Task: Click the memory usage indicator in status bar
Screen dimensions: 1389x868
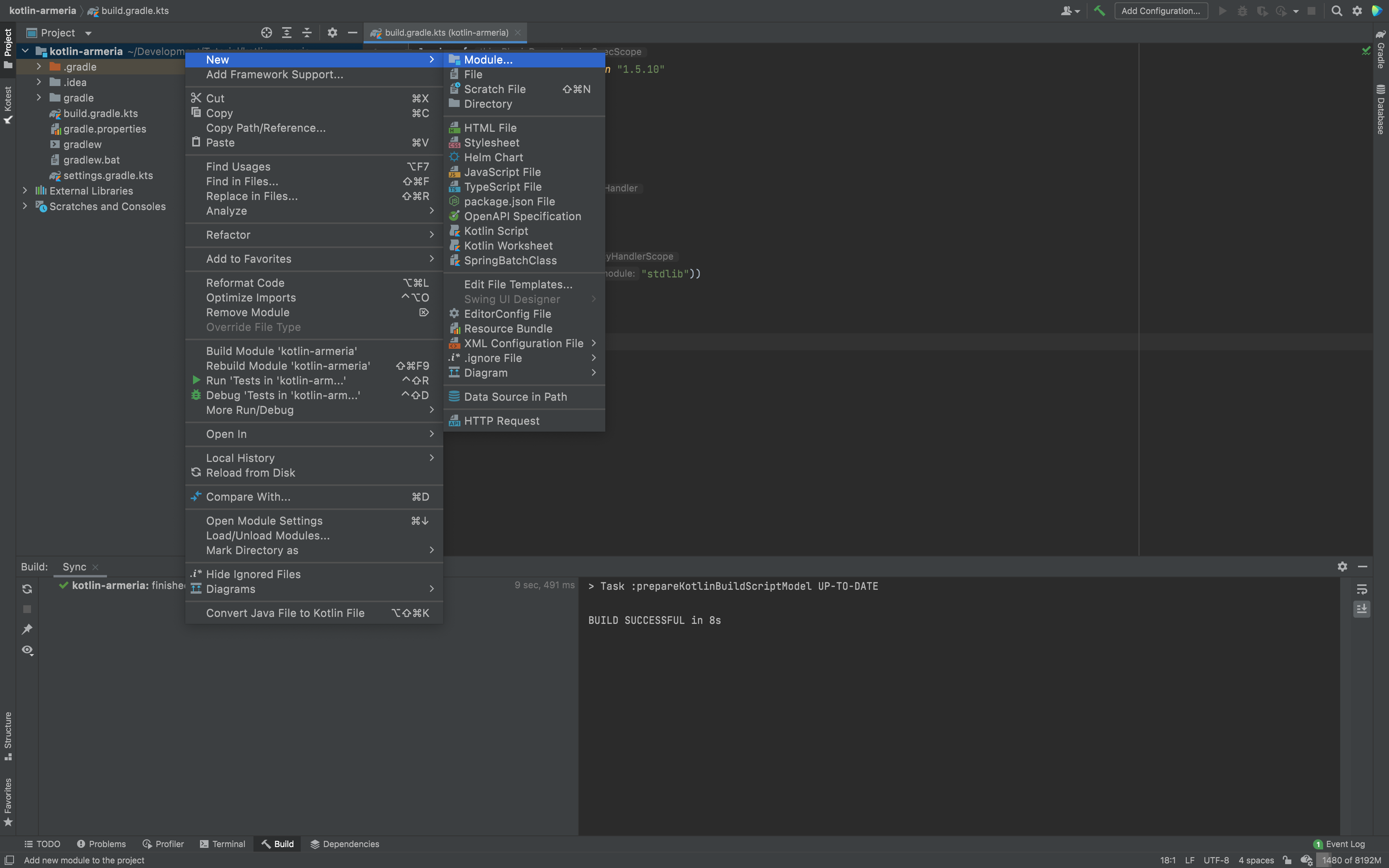Action: (x=1351, y=860)
